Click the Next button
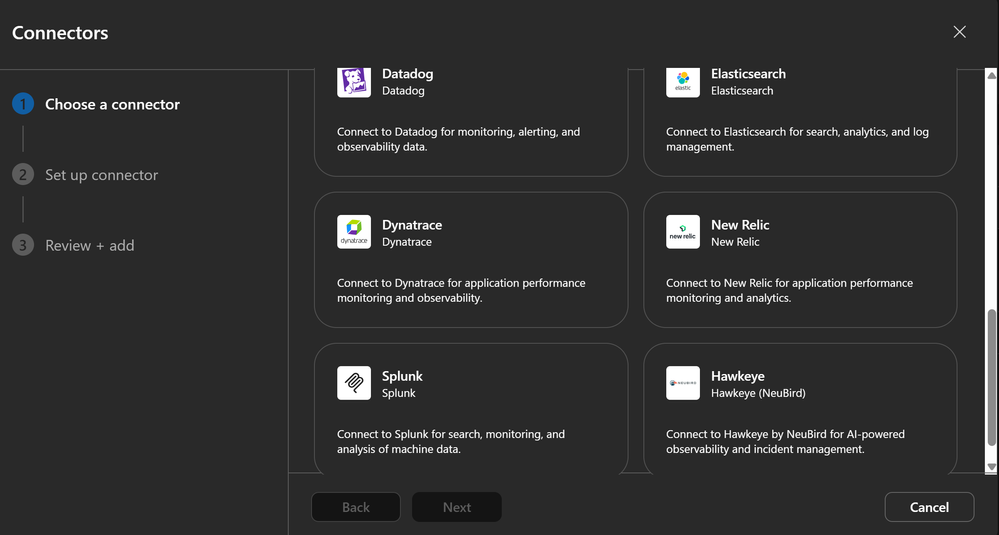The height and width of the screenshot is (535, 999). [457, 507]
